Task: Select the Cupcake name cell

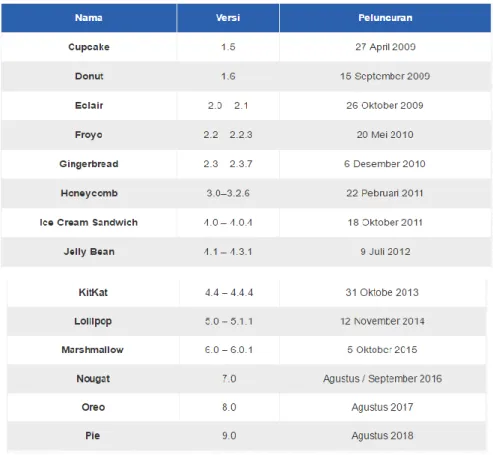Action: point(89,47)
